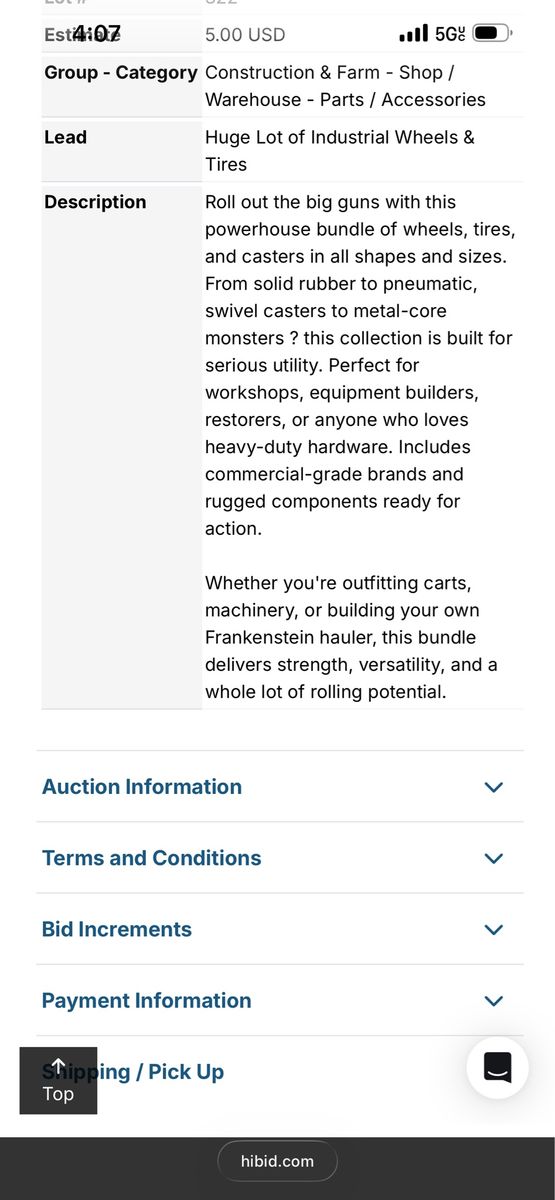Check the battery icon in status bar
The image size is (555, 1200).
coord(492,34)
